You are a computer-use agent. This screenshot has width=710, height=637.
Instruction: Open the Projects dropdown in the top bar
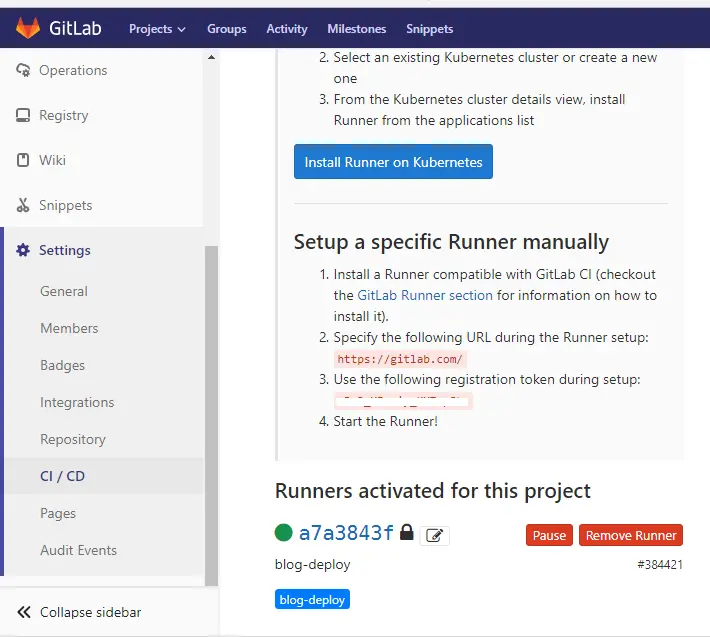157,29
